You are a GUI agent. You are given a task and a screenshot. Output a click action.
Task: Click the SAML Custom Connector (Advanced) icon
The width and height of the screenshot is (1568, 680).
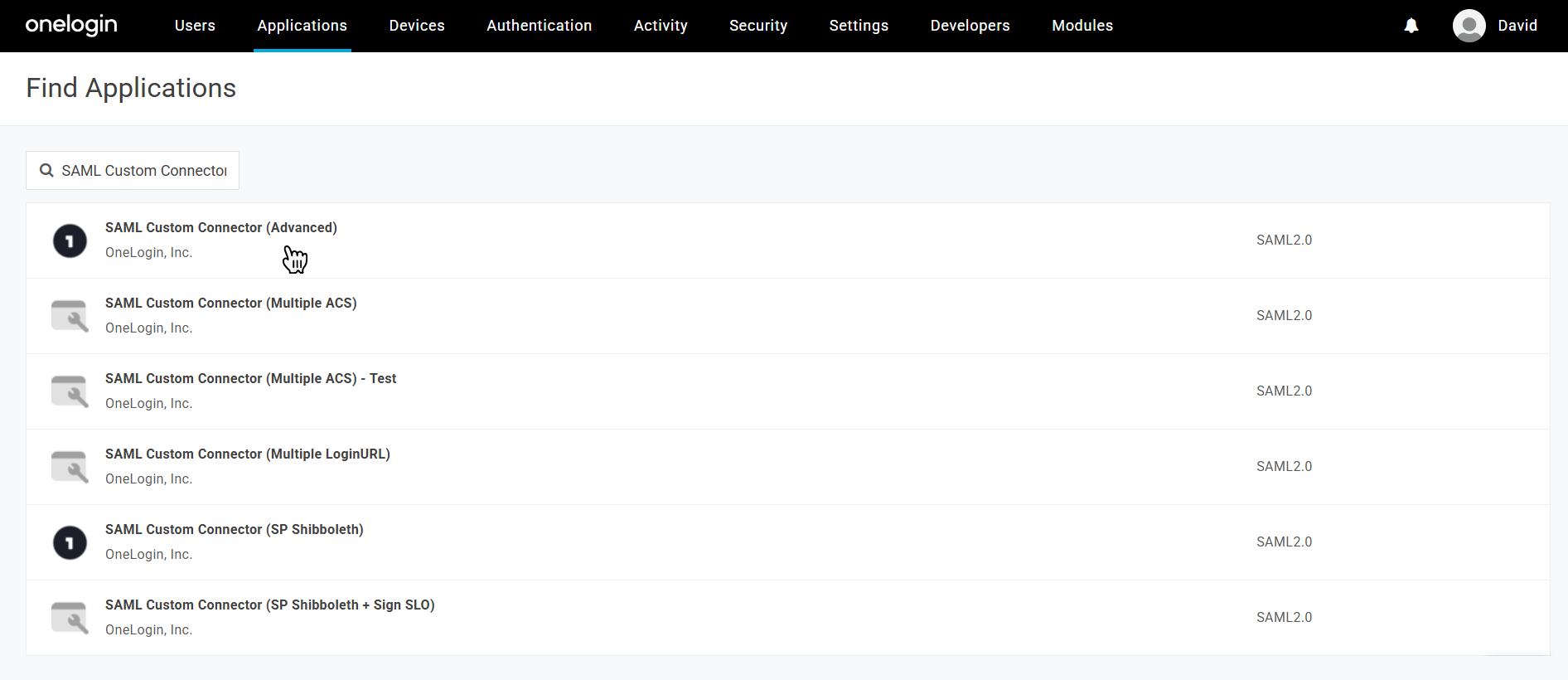[x=70, y=240]
